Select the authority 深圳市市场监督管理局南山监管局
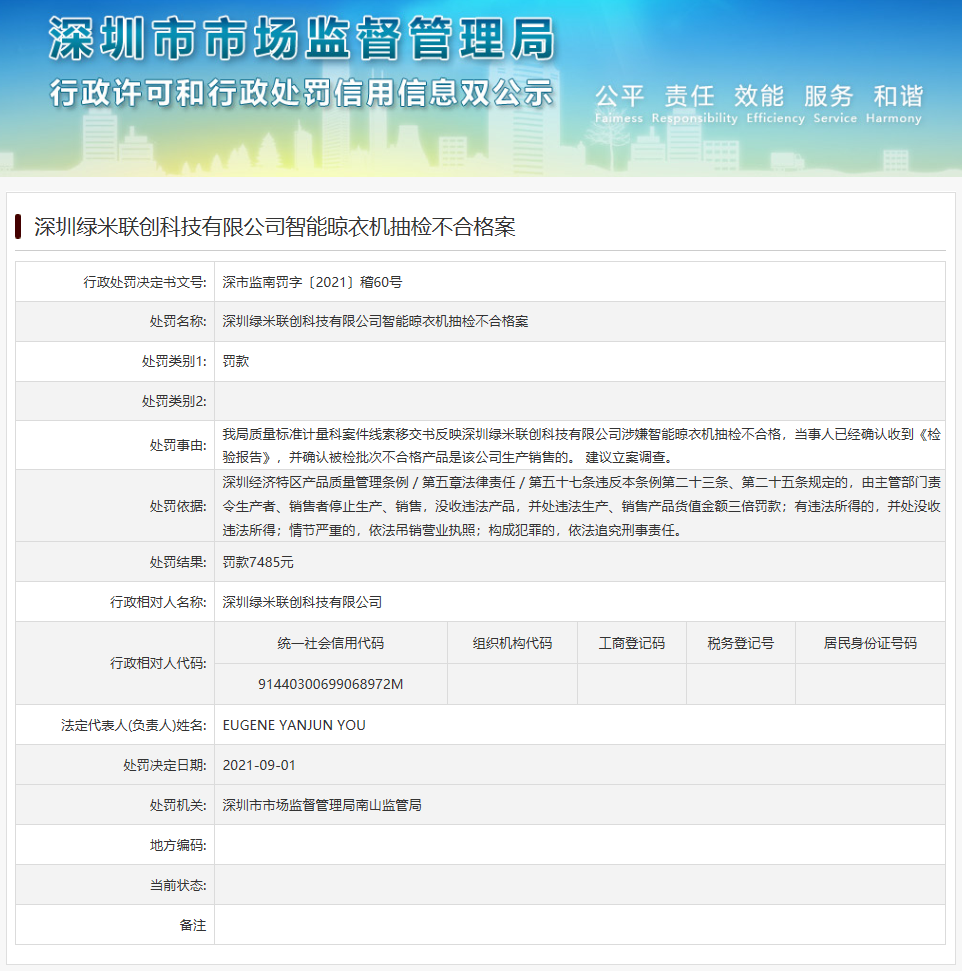Screen dimensions: 962x971 pos(322,805)
